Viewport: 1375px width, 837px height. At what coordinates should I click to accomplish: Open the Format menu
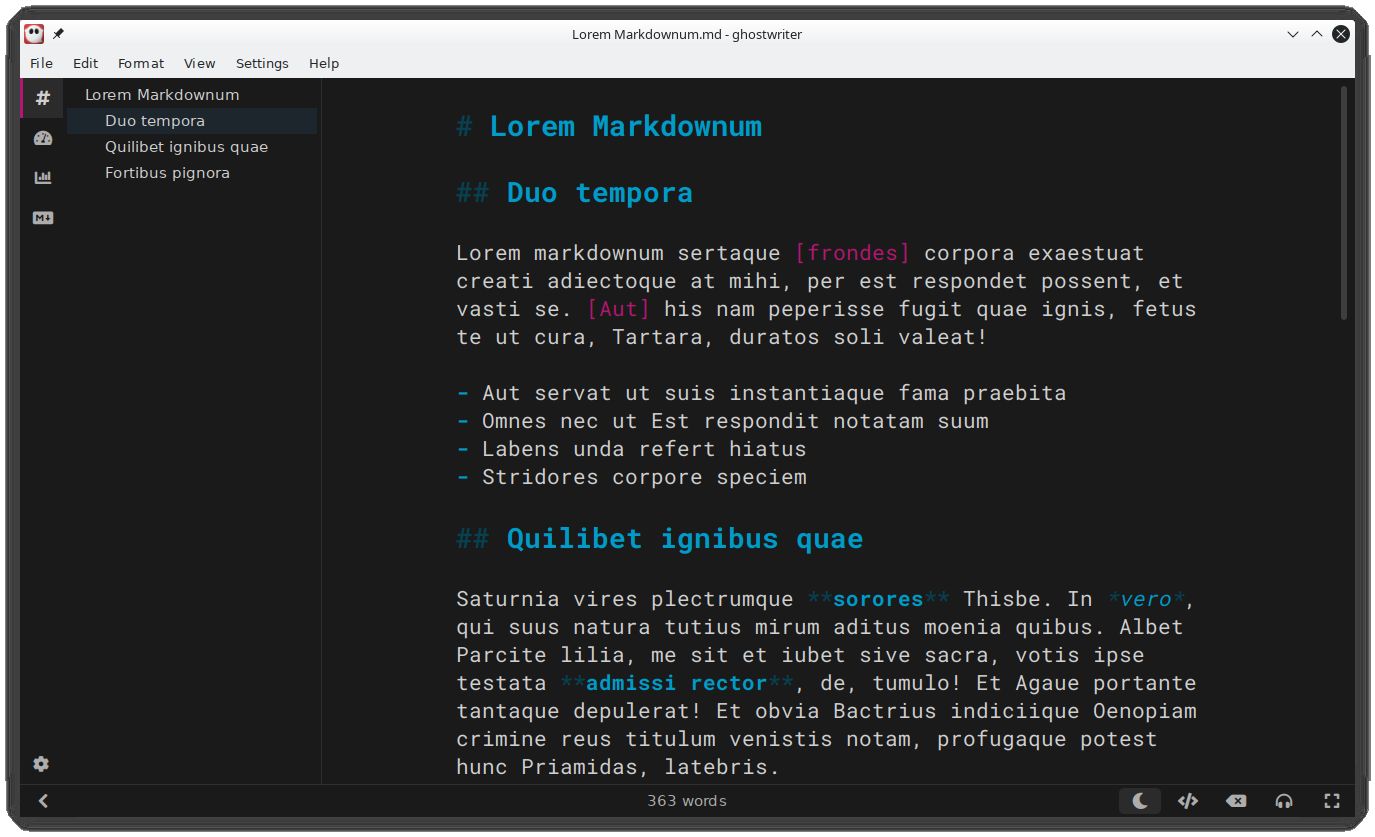141,63
